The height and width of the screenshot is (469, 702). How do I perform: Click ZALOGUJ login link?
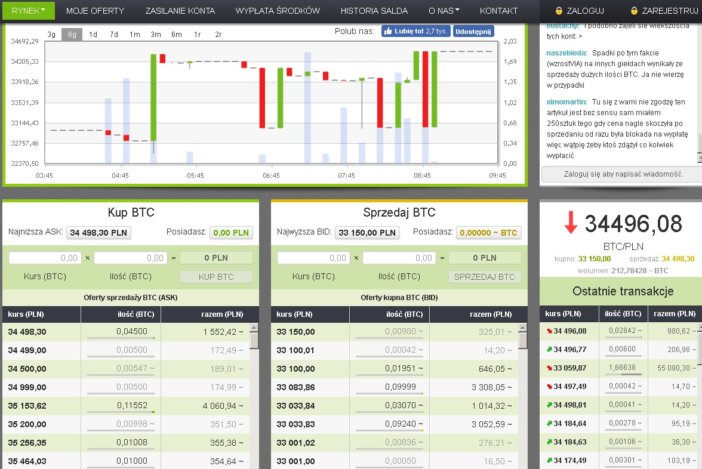pos(585,11)
